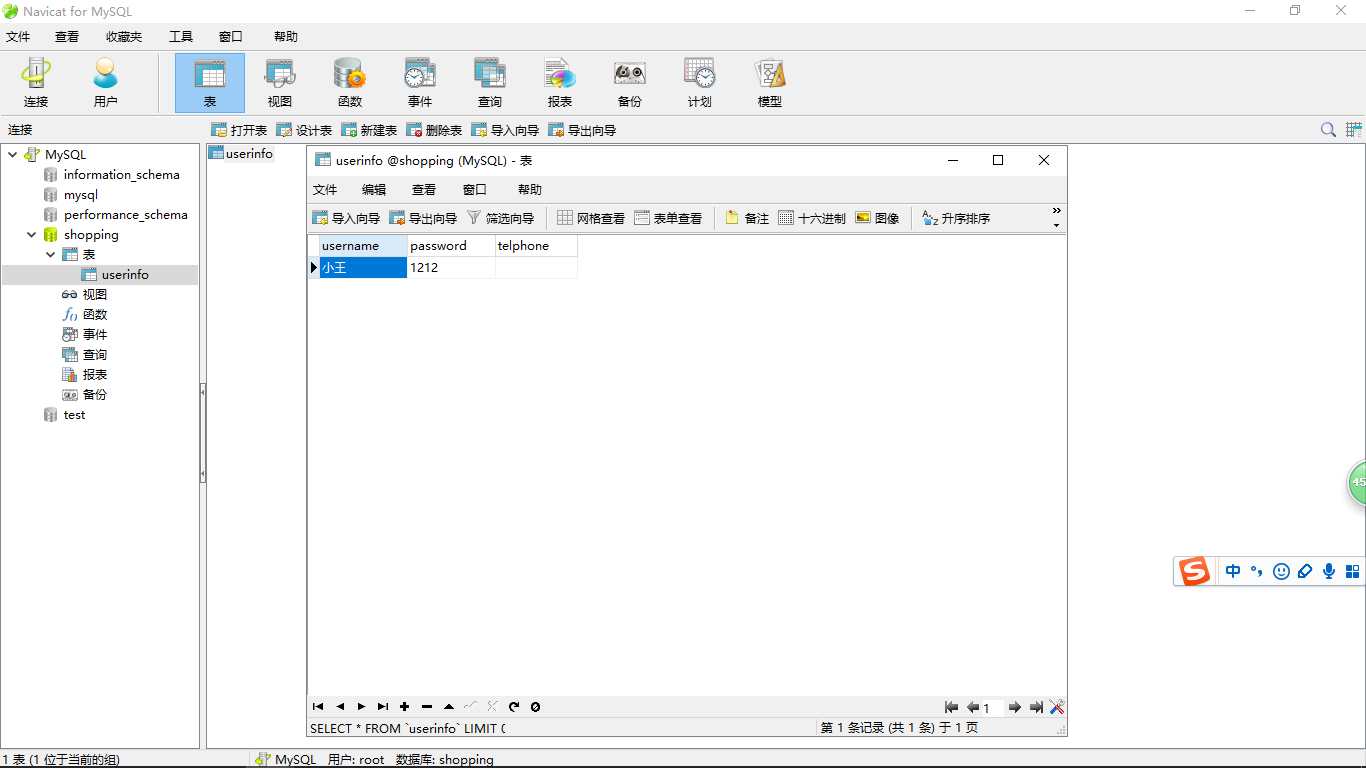Open the 收藏夹 menu in the main menu bar
The image size is (1366, 768).
[x=124, y=37]
